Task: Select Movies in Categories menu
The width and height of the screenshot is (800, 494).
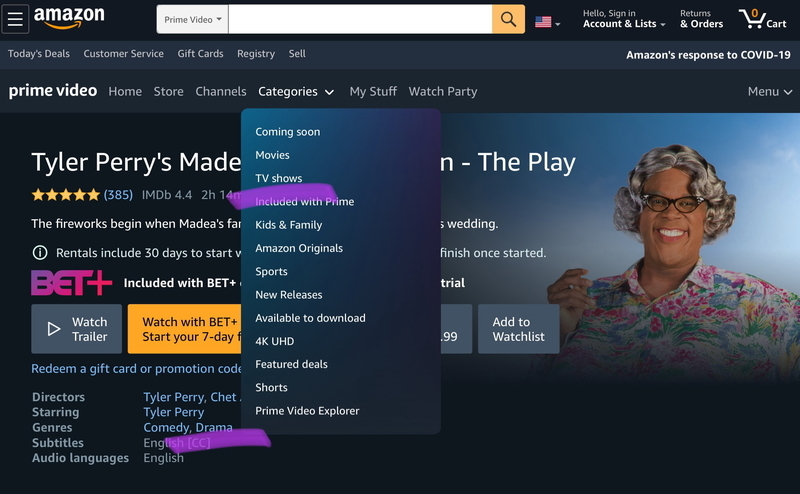Action: pos(272,155)
